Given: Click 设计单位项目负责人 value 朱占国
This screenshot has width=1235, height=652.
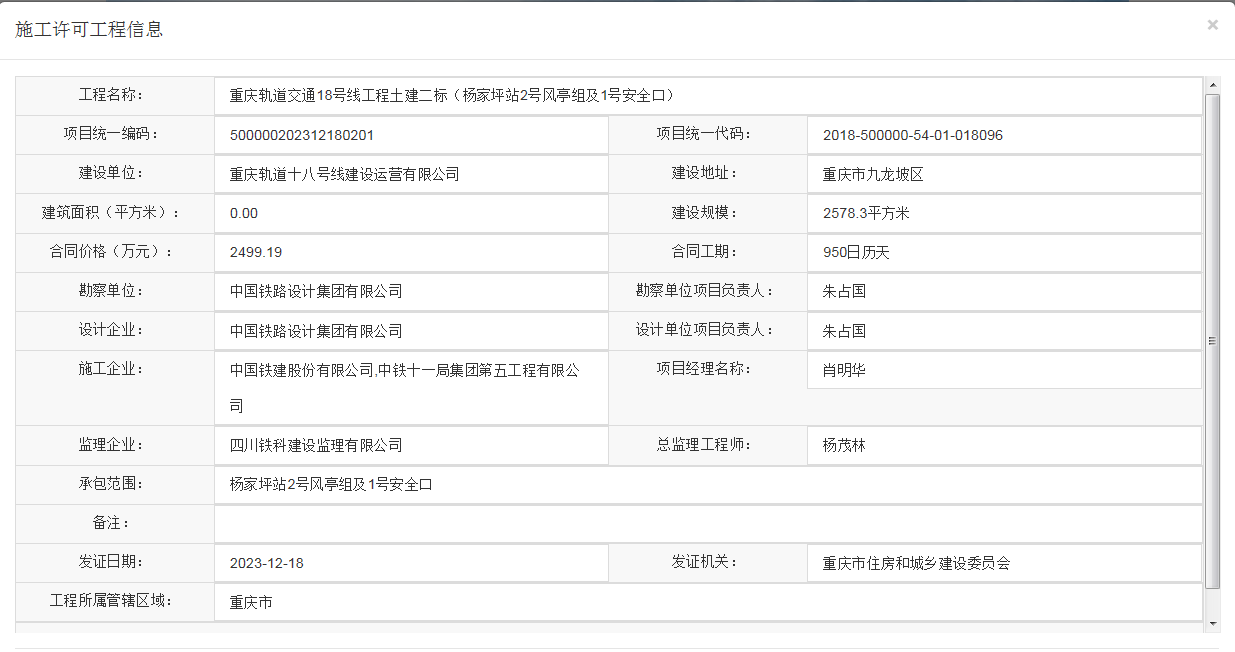Looking at the screenshot, I should click(844, 330).
